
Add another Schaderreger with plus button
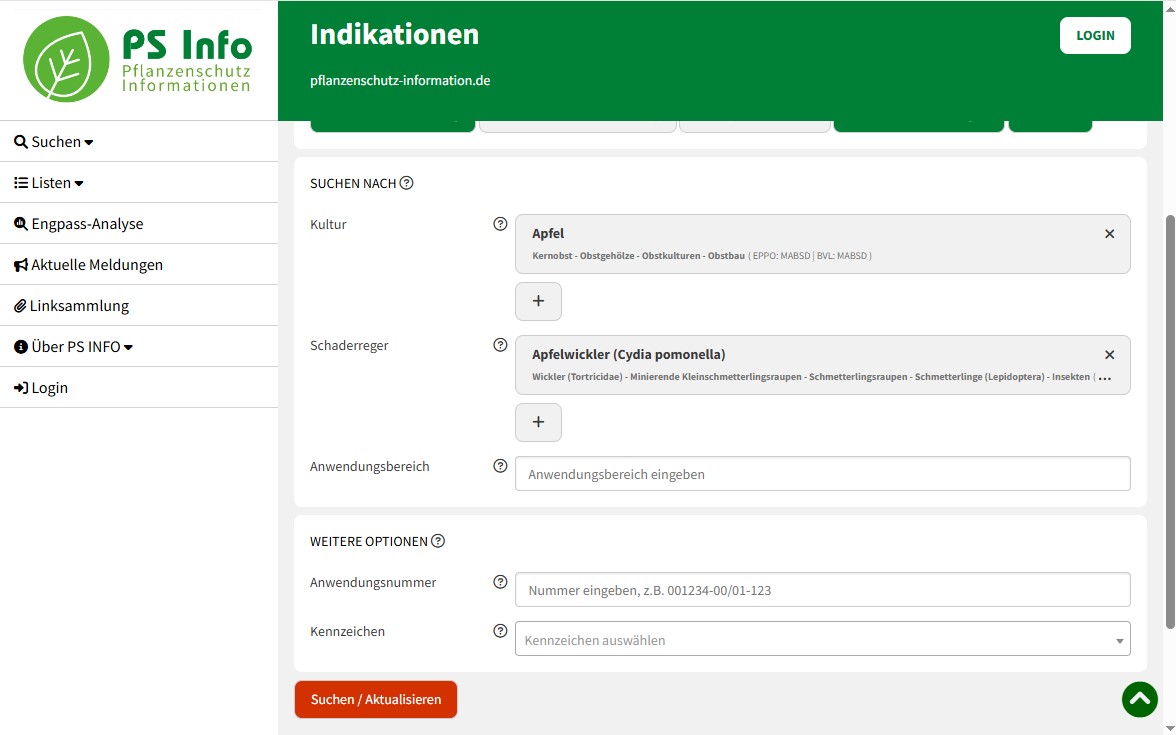538,422
